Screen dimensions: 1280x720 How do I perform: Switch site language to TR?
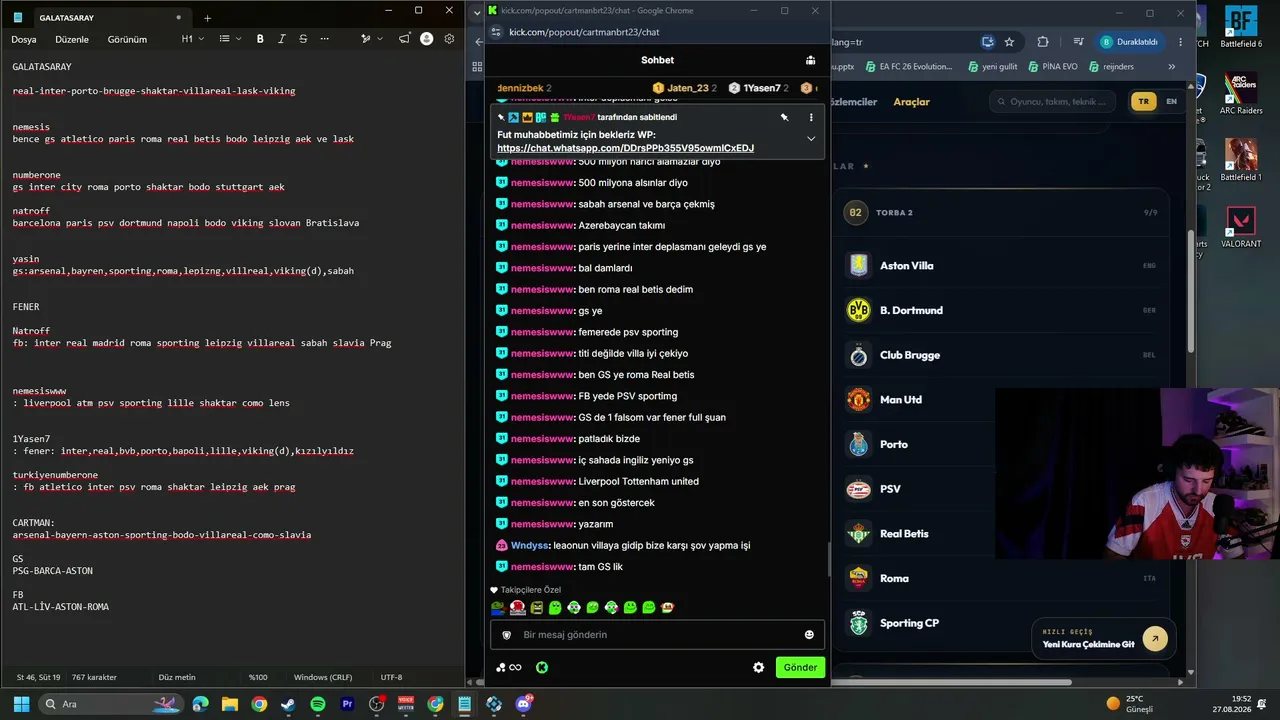coord(1143,102)
